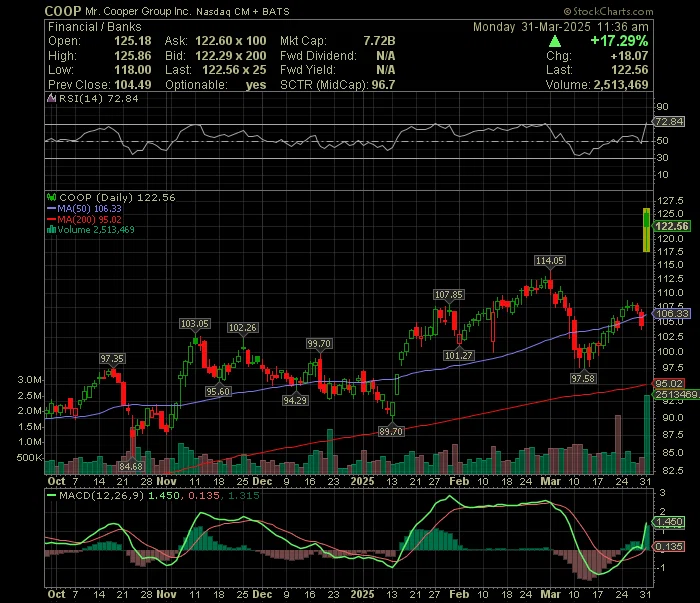Click the Volume 2,513,469 legend text
Image resolution: width=700 pixels, height=603 pixels.
(96, 230)
